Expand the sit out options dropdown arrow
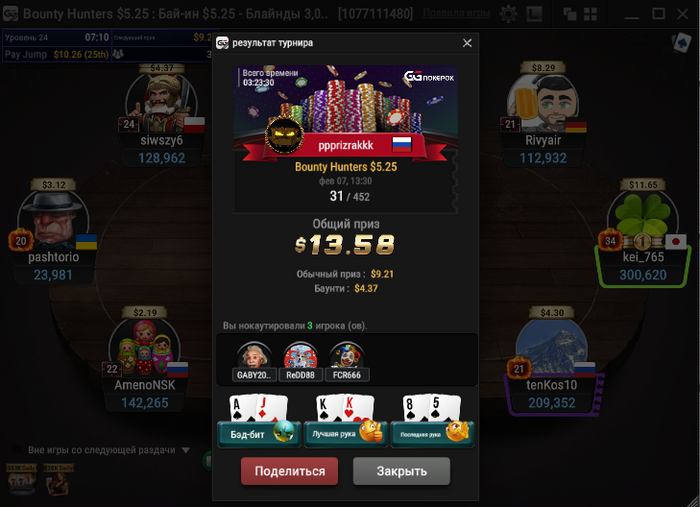 (186, 450)
